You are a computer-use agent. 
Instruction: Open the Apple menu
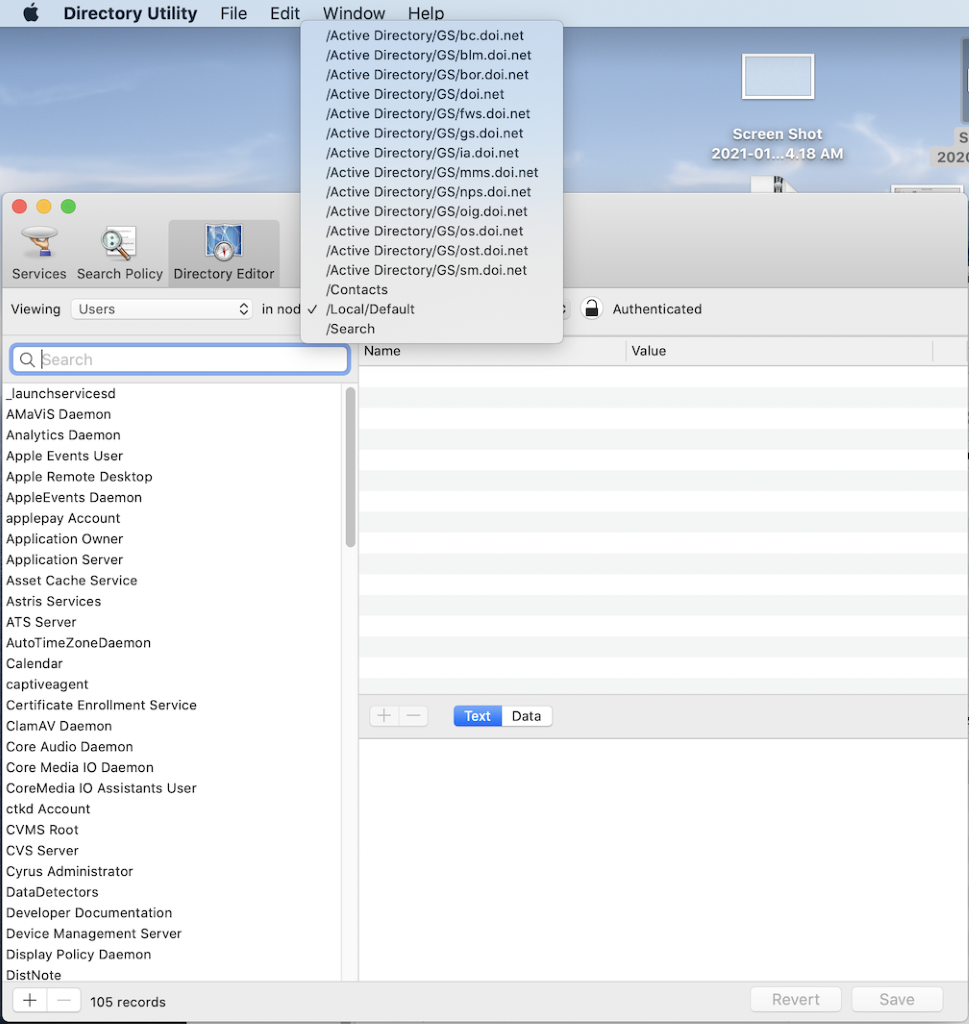tap(31, 13)
